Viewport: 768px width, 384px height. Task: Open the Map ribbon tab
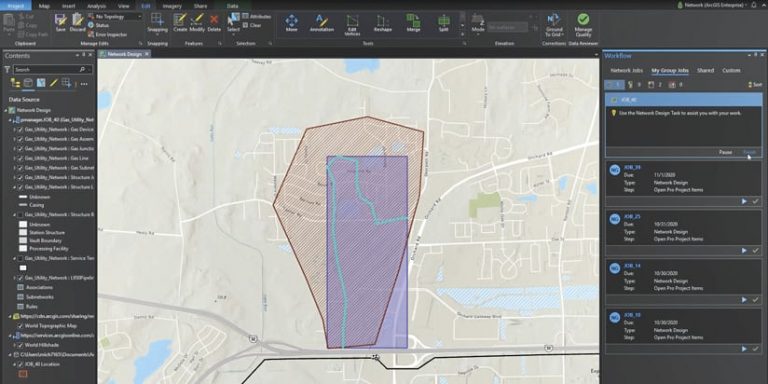45,6
